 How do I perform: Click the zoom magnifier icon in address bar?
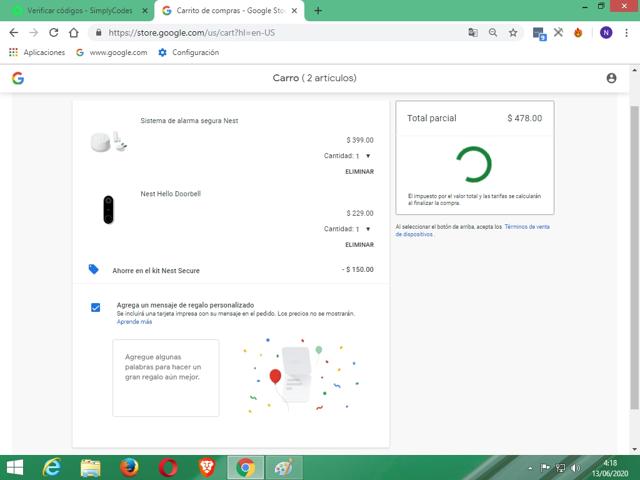coord(493,33)
